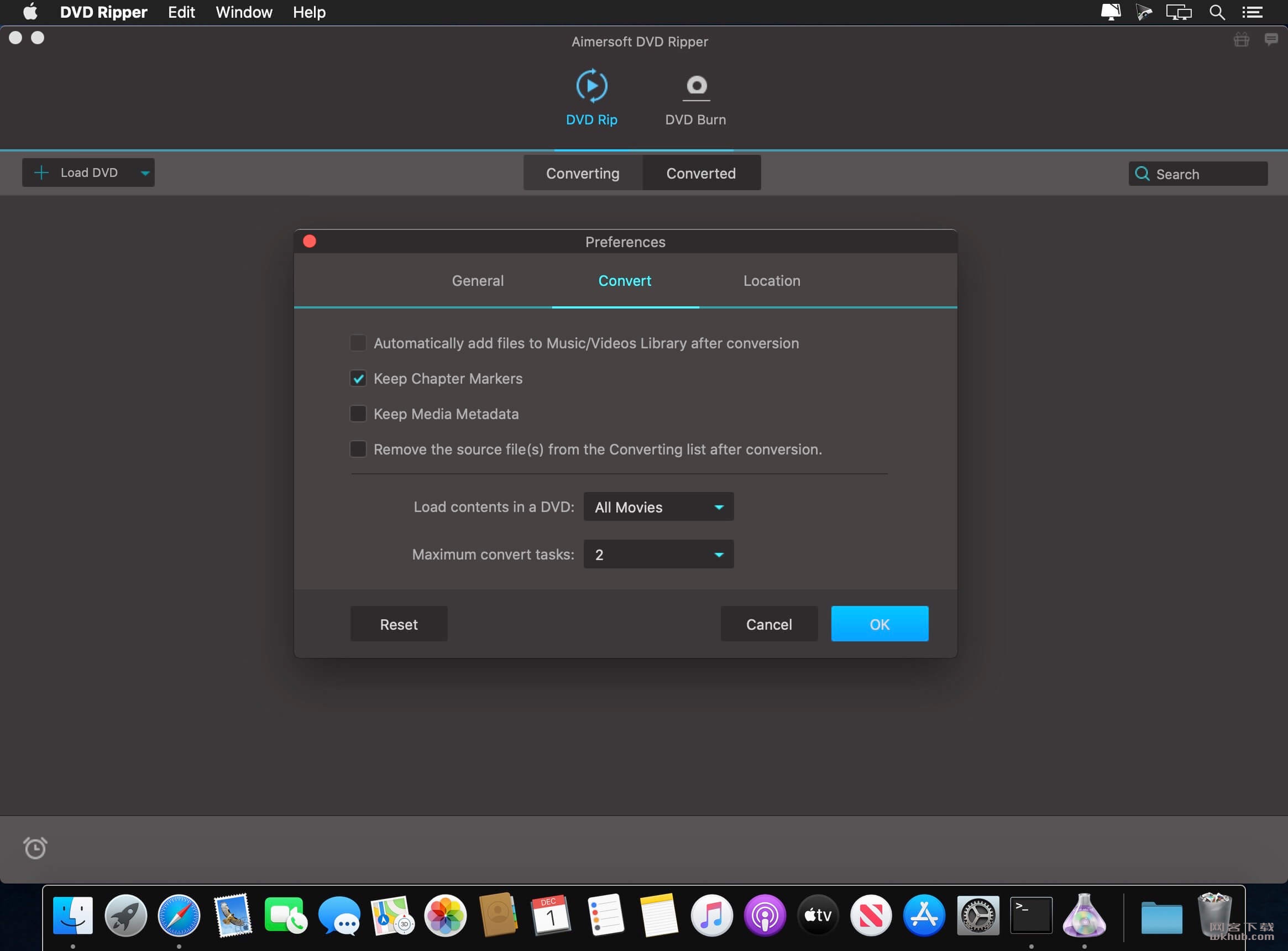The width and height of the screenshot is (1288, 951).
Task: Open the scheduler alarm clock icon
Action: pyautogui.click(x=35, y=848)
